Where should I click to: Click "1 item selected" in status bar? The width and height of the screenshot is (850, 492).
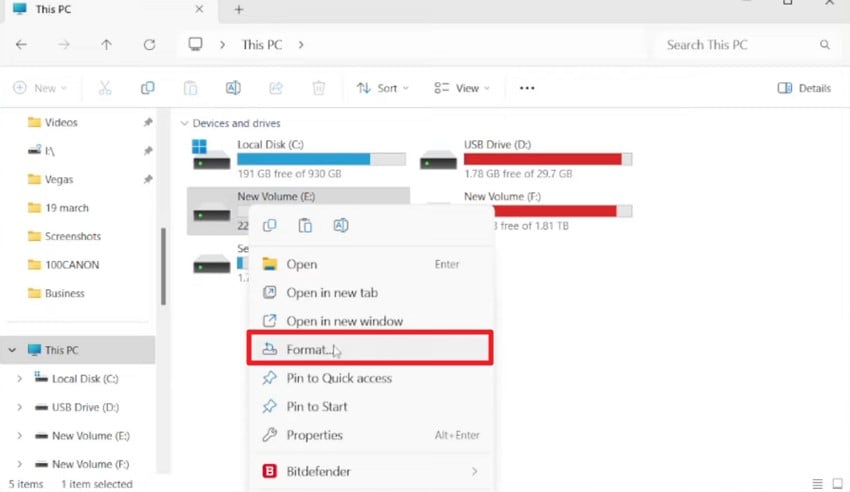96,484
